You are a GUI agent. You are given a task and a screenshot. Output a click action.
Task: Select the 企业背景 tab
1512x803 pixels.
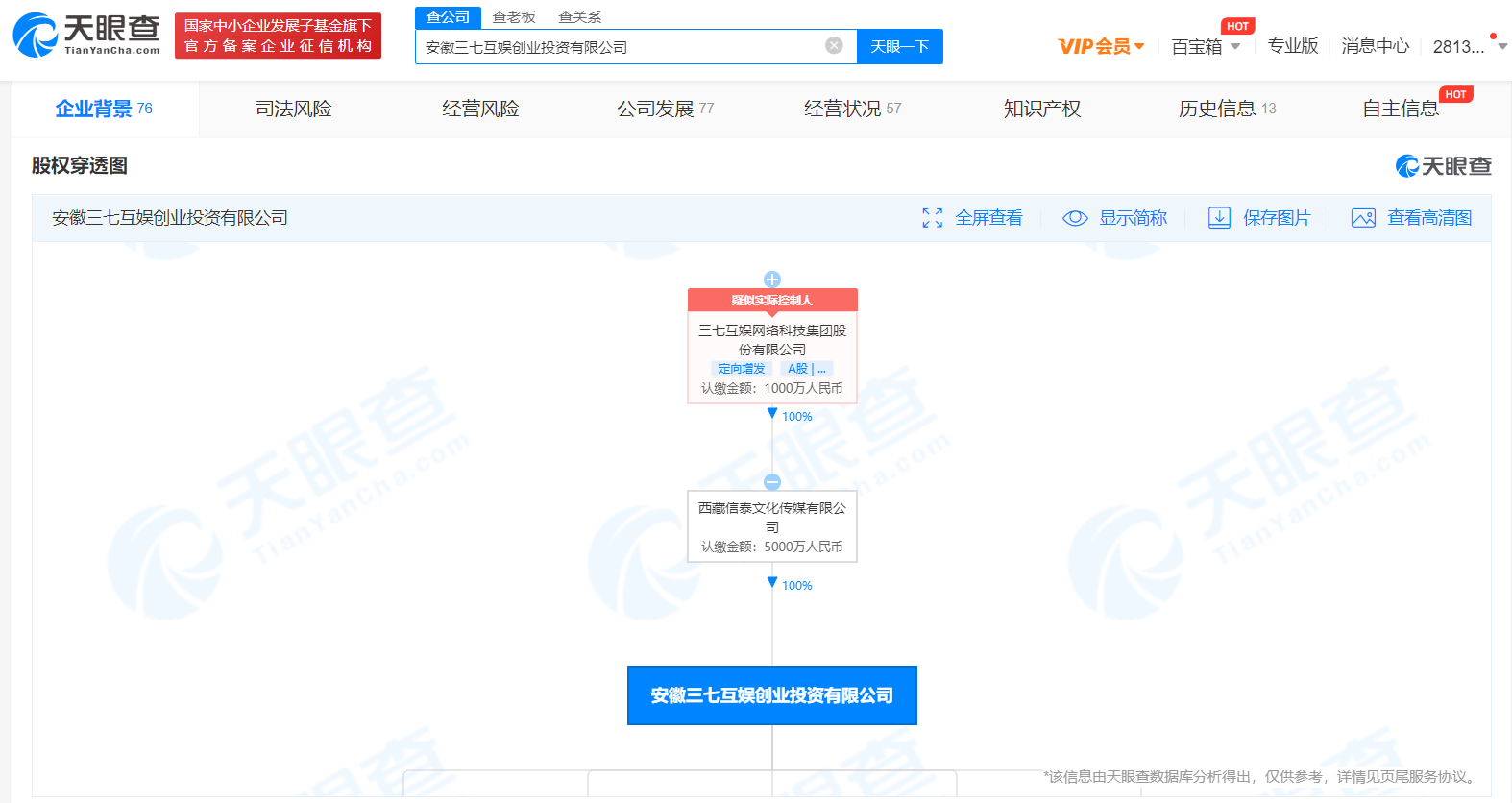(x=104, y=109)
